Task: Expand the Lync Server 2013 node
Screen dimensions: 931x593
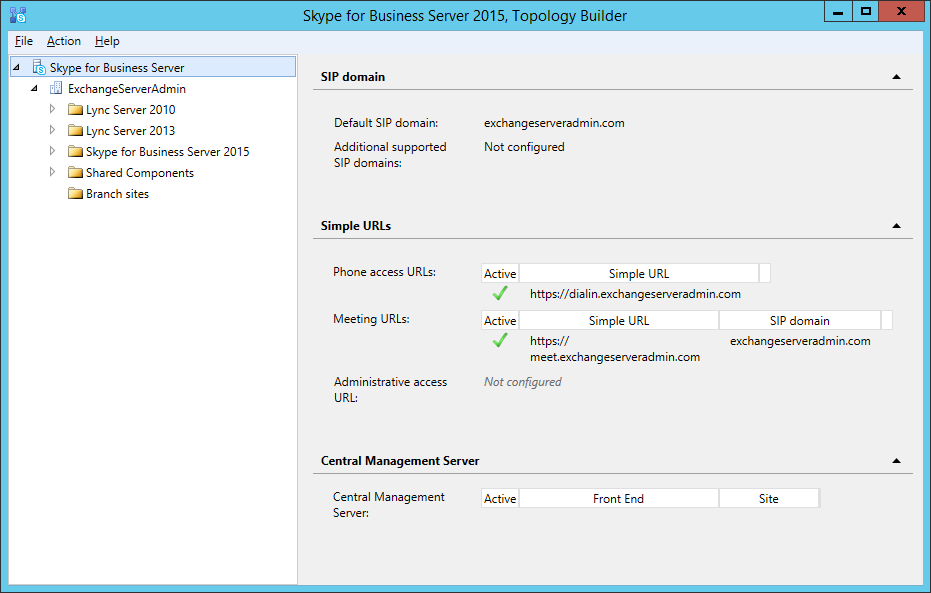Action: pyautogui.click(x=52, y=129)
